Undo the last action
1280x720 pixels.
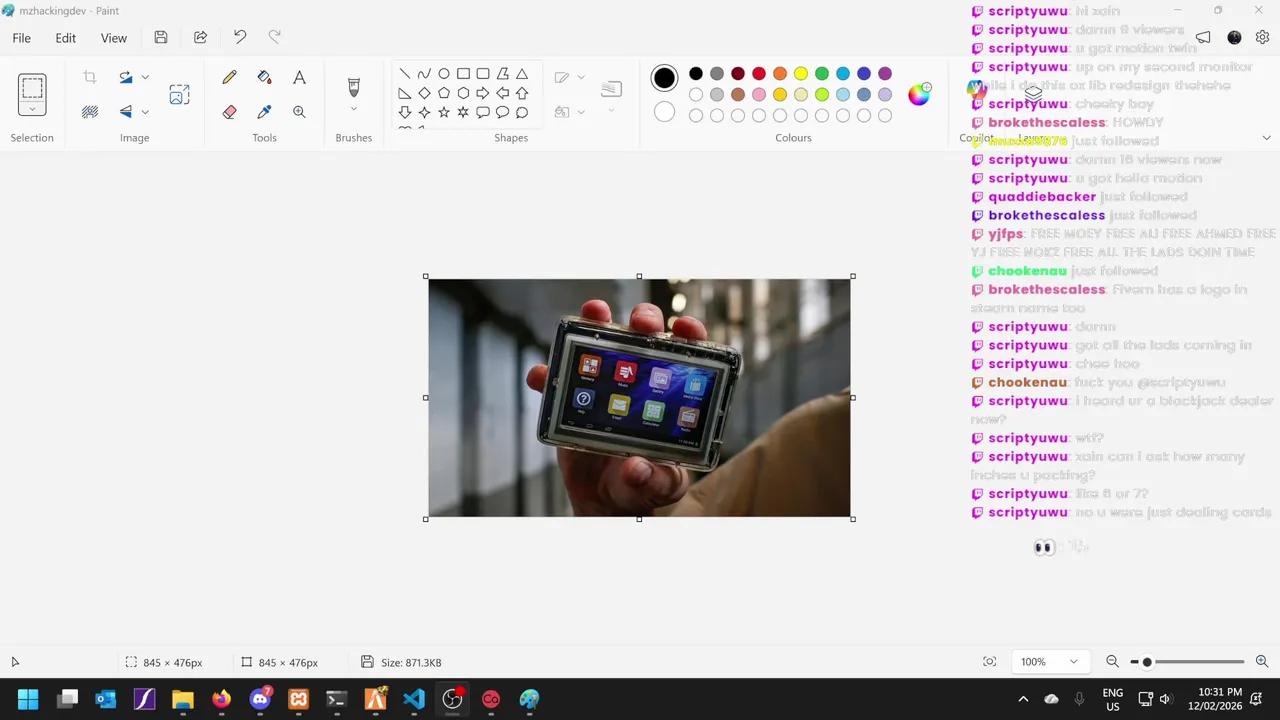point(240,37)
